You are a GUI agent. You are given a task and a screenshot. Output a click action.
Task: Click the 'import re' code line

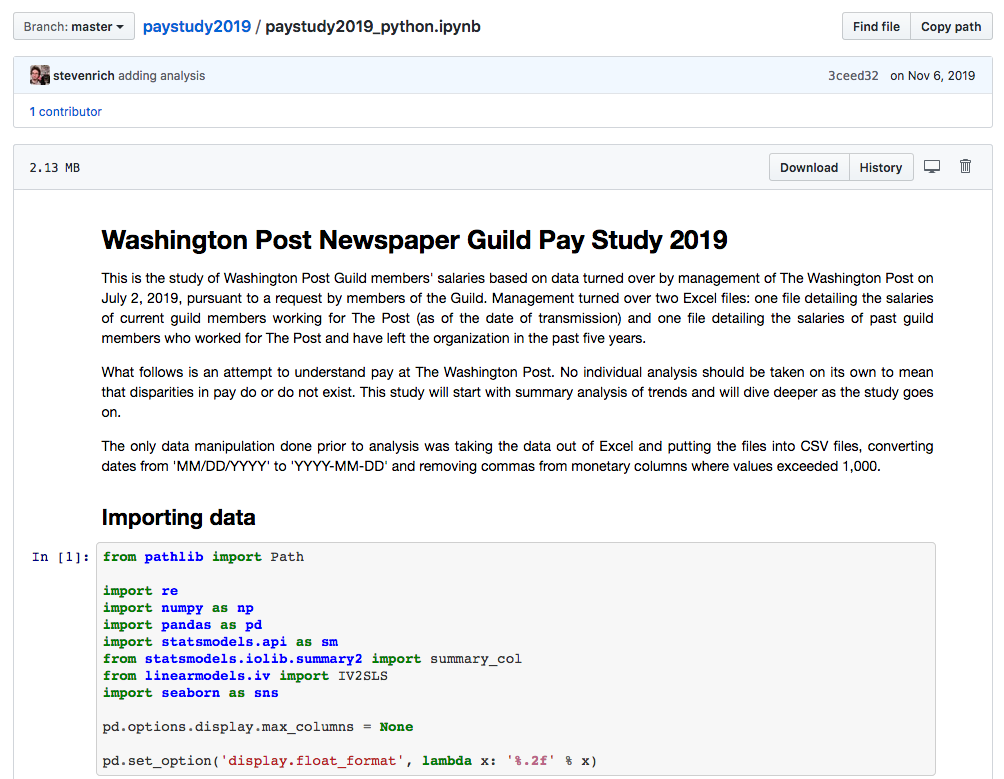click(x=140, y=591)
